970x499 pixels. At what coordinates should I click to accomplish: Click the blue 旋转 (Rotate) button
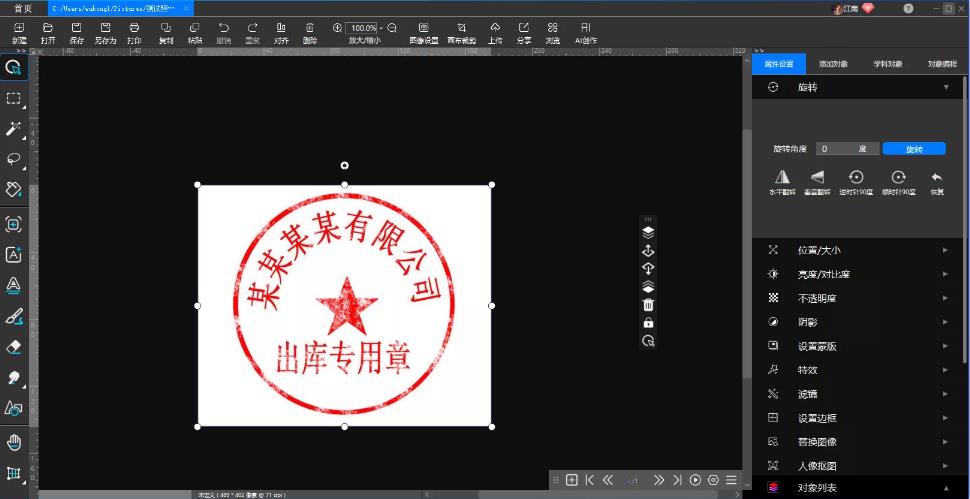[x=914, y=149]
